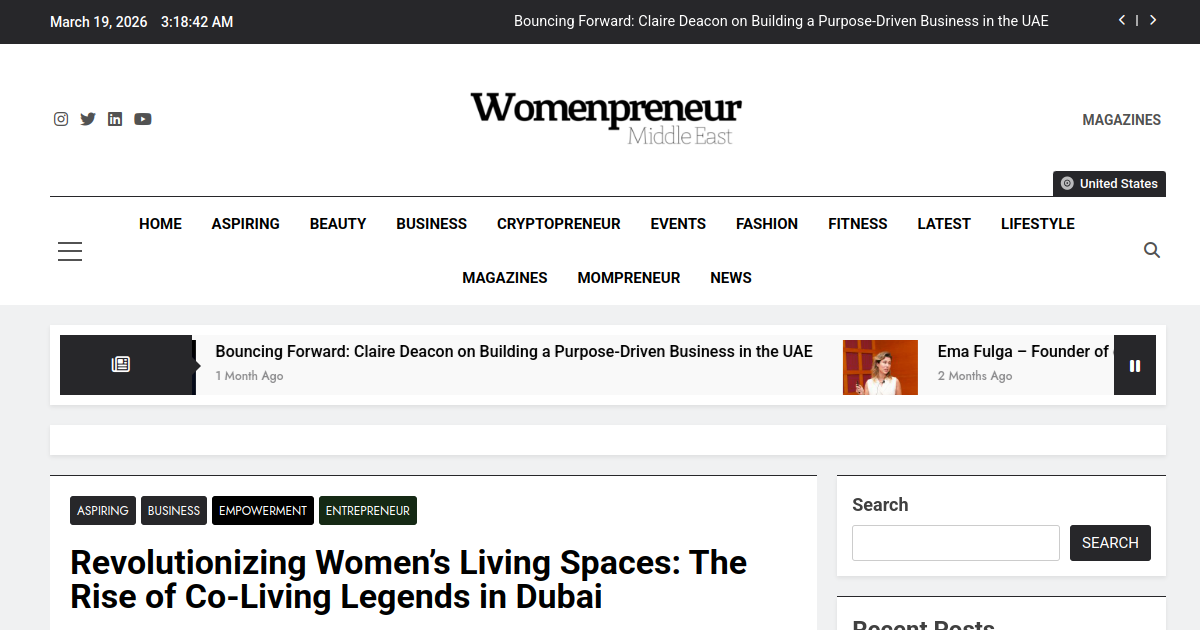Open the BUSINESS menu item
This screenshot has height=630, width=1200.
(431, 224)
